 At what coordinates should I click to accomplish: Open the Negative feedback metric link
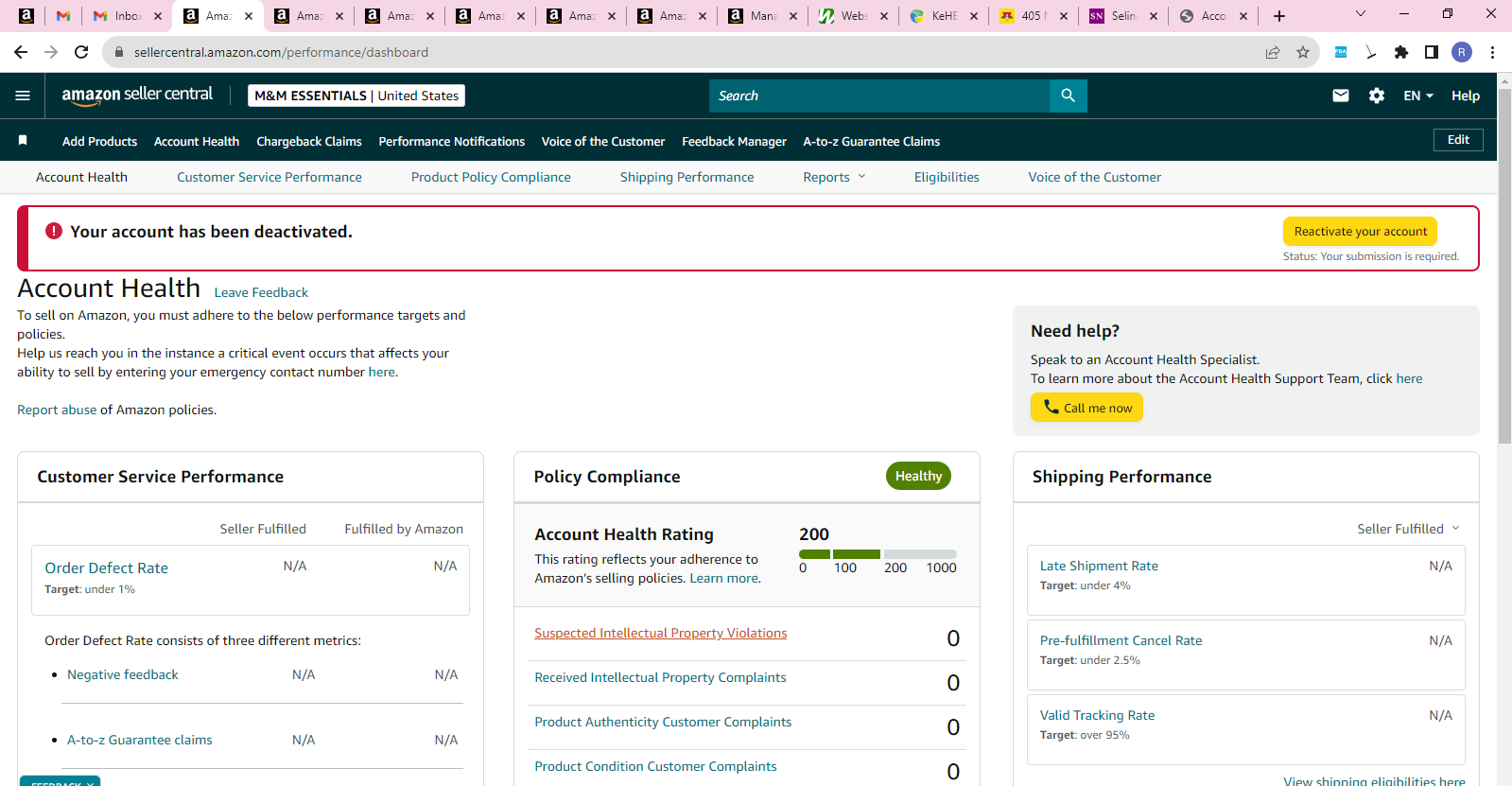(x=123, y=674)
